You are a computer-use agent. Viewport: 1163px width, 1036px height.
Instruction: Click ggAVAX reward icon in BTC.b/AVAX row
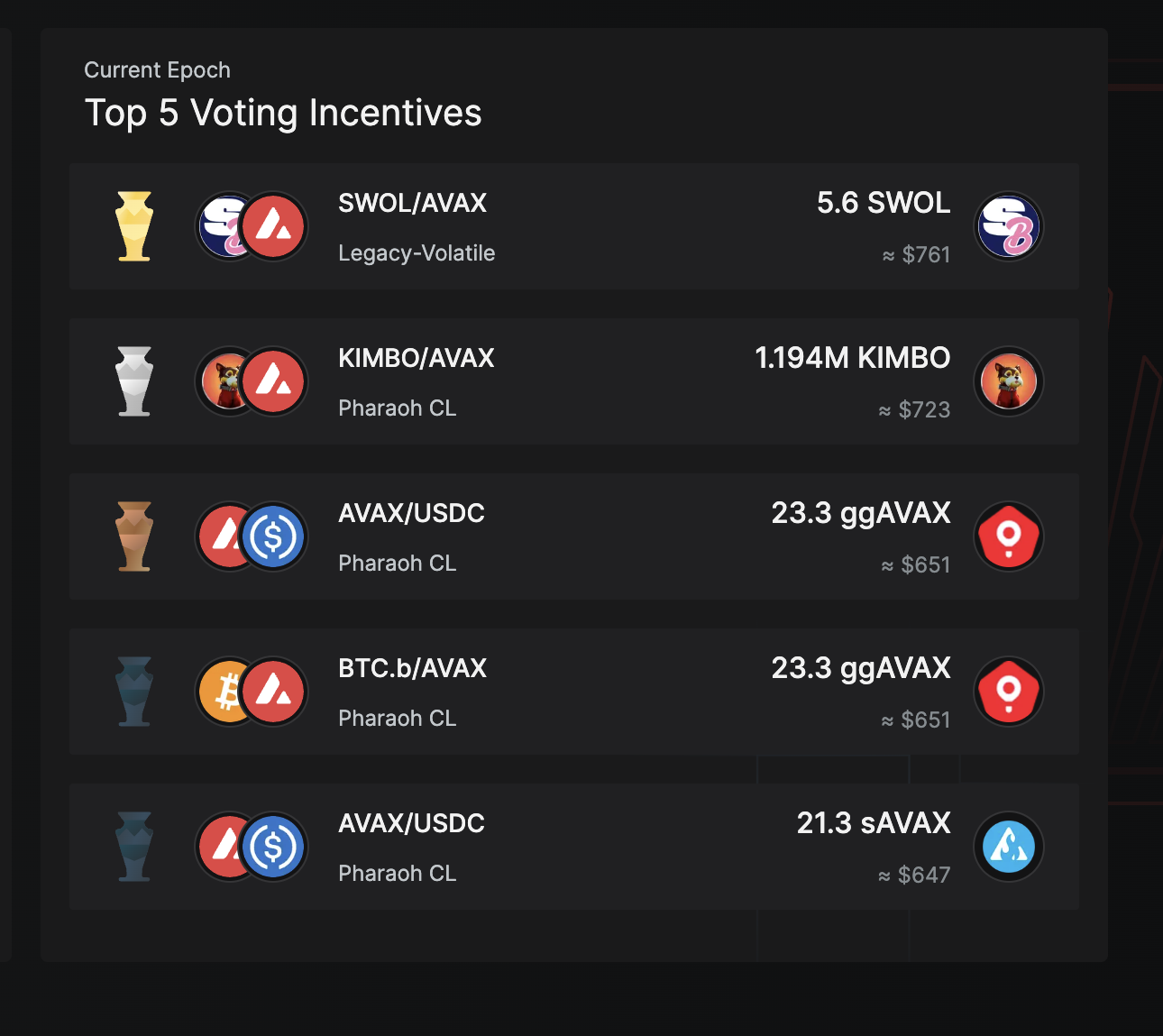point(1009,692)
